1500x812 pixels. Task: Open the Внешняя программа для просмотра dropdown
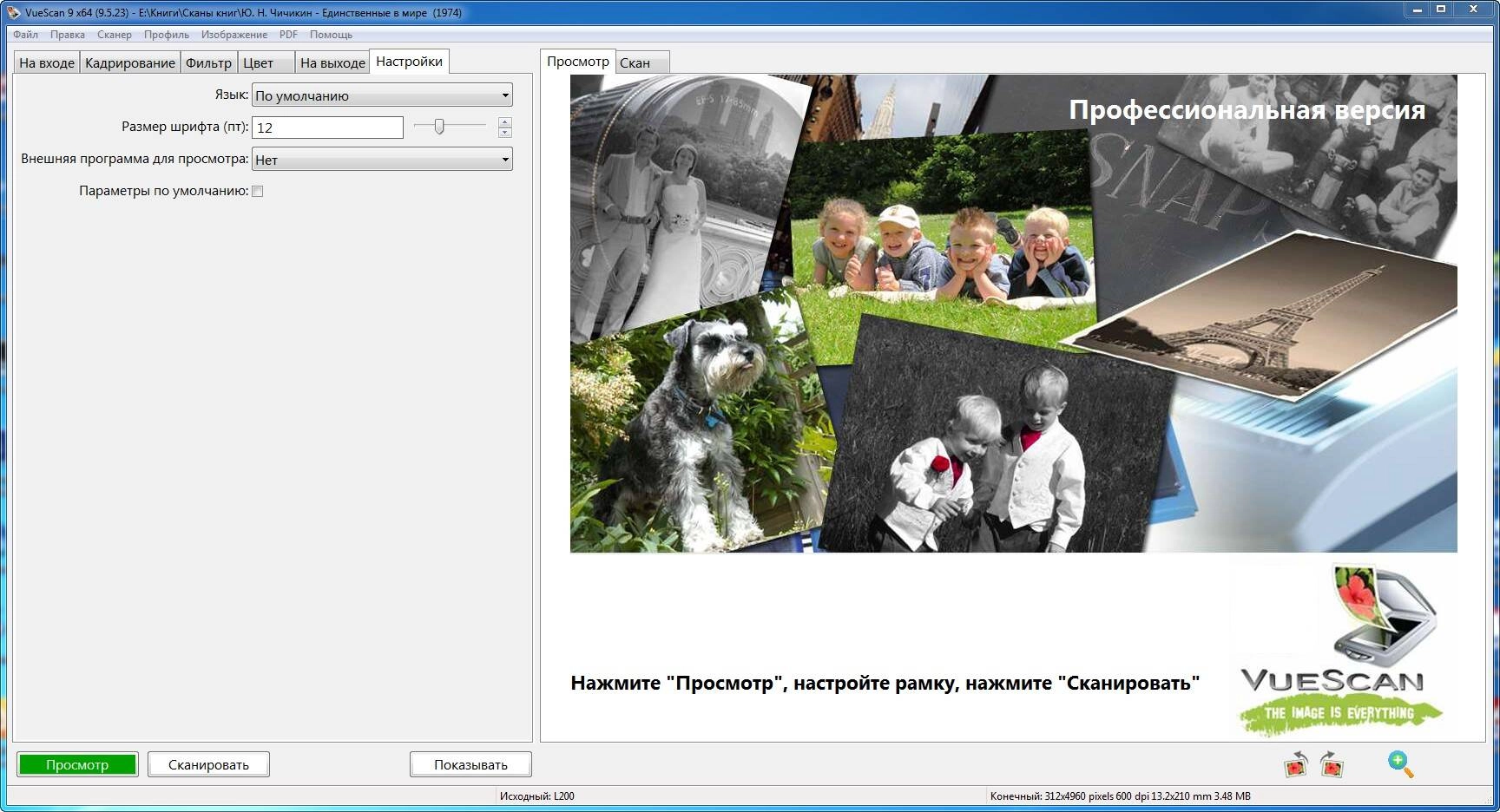382,160
